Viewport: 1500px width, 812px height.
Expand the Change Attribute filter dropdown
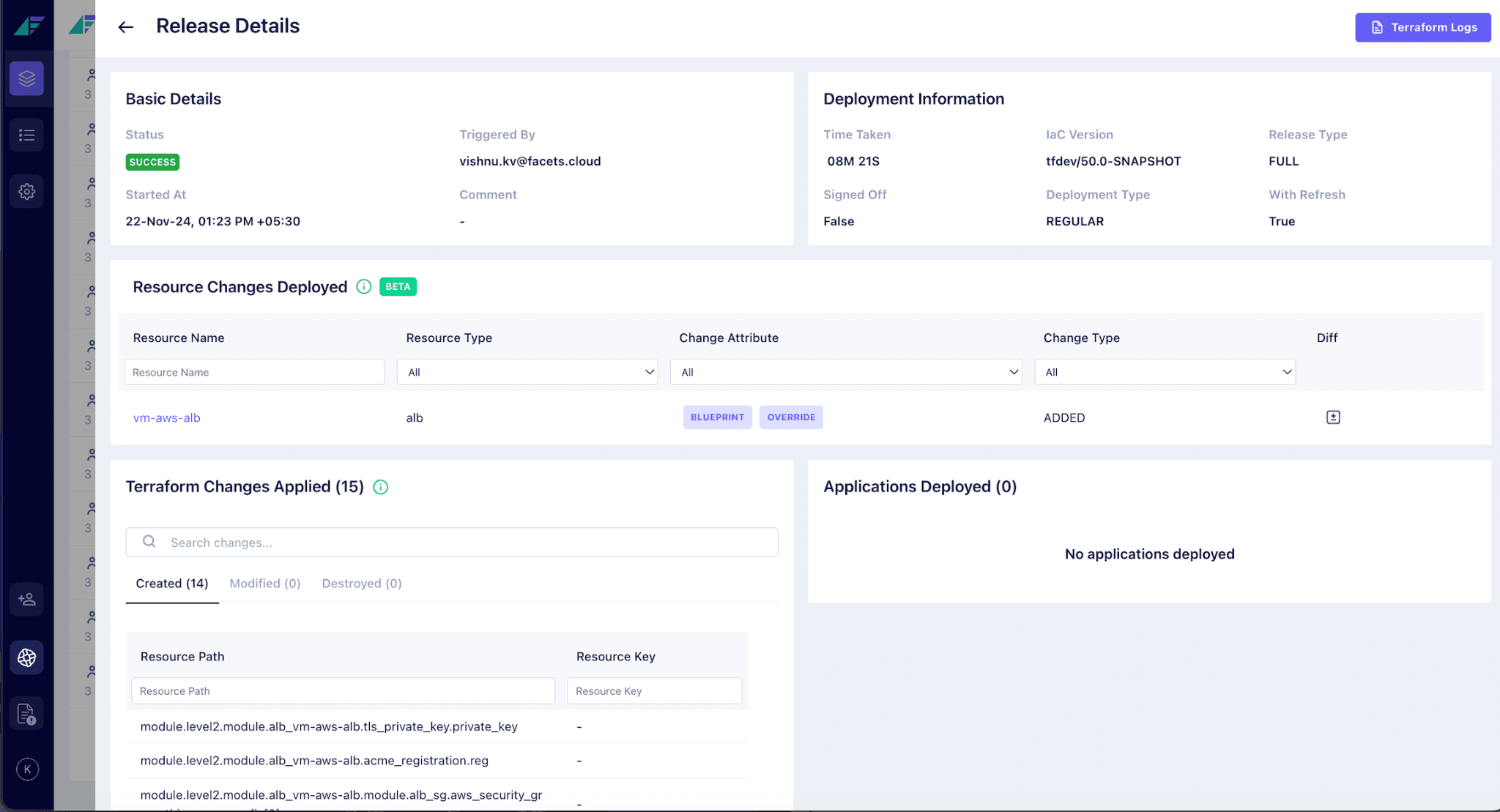(846, 372)
